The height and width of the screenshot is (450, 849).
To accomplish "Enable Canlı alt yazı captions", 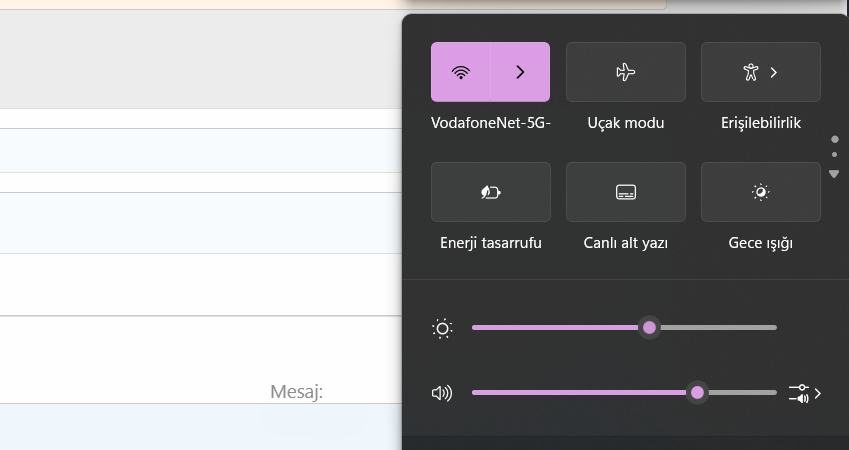I will 626,192.
